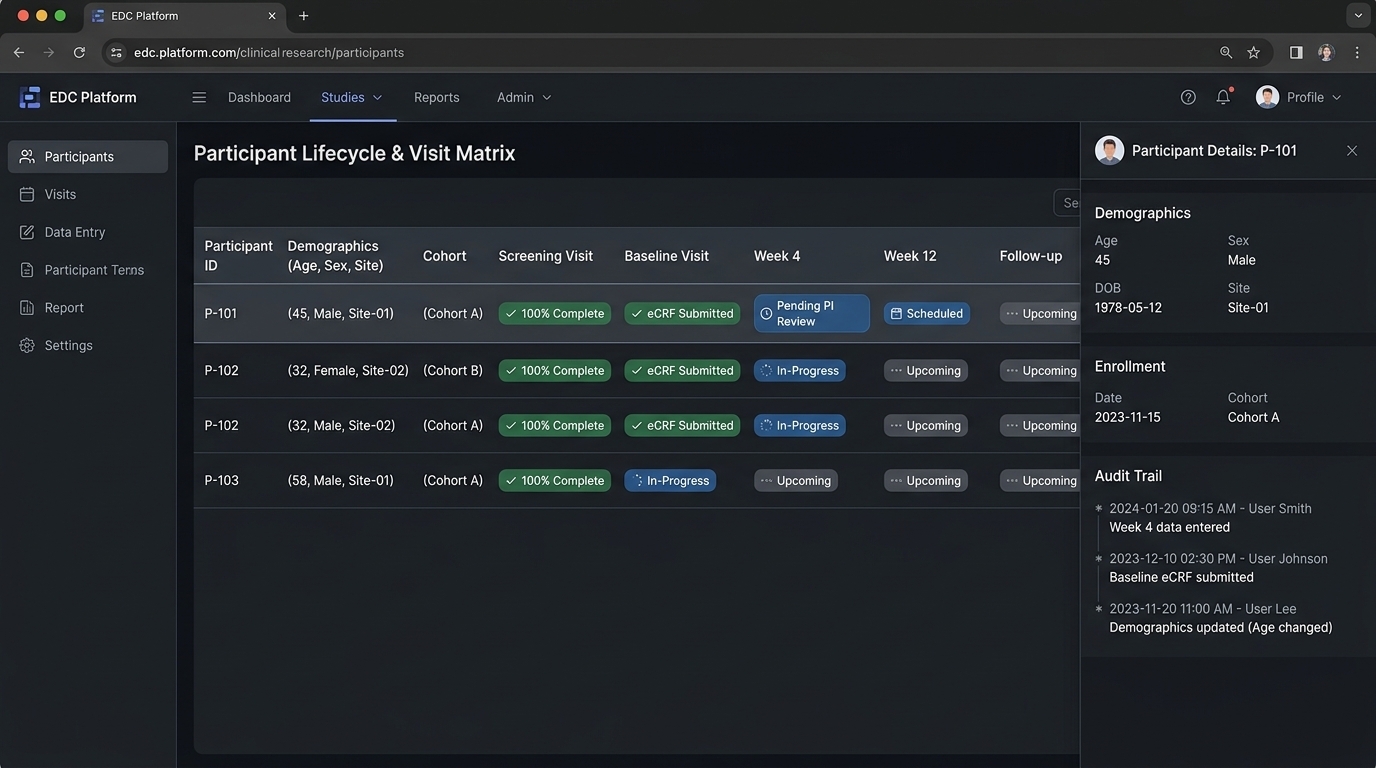1376x768 pixels.
Task: Click the Week 4 data entered audit entry
Action: [1210, 517]
